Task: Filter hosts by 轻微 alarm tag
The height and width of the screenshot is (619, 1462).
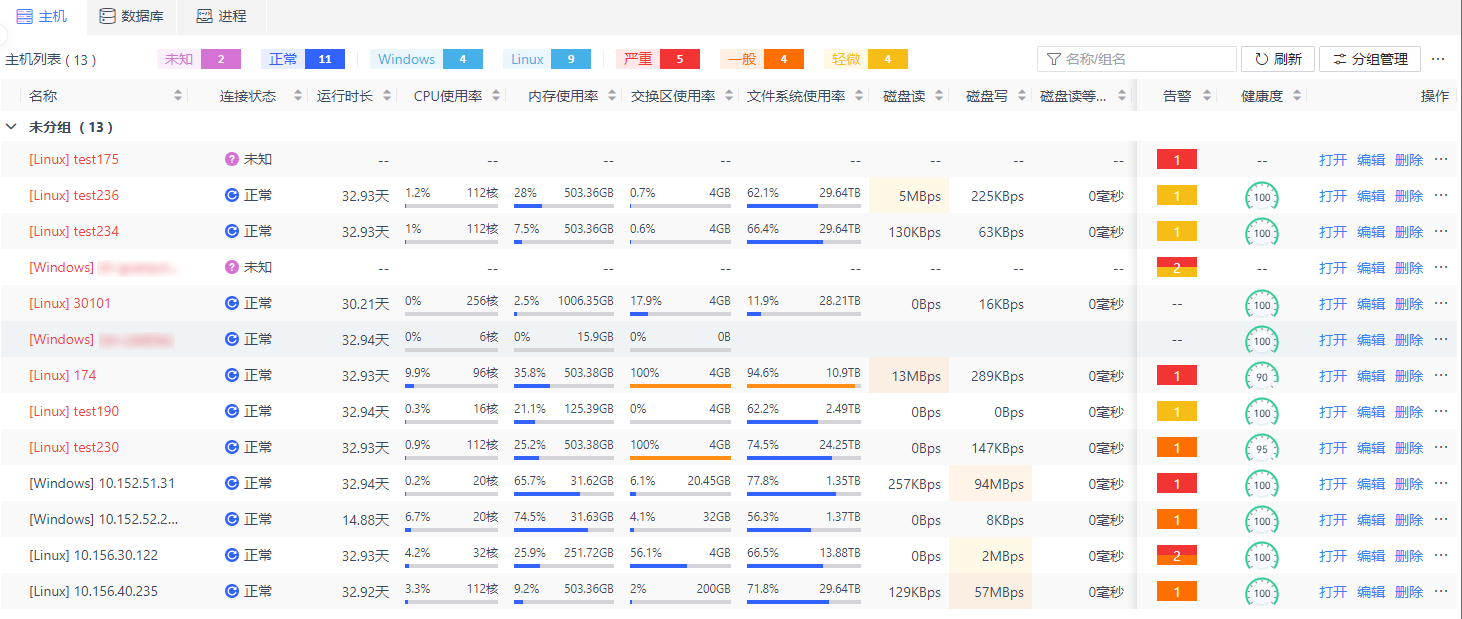Action: [x=866, y=59]
